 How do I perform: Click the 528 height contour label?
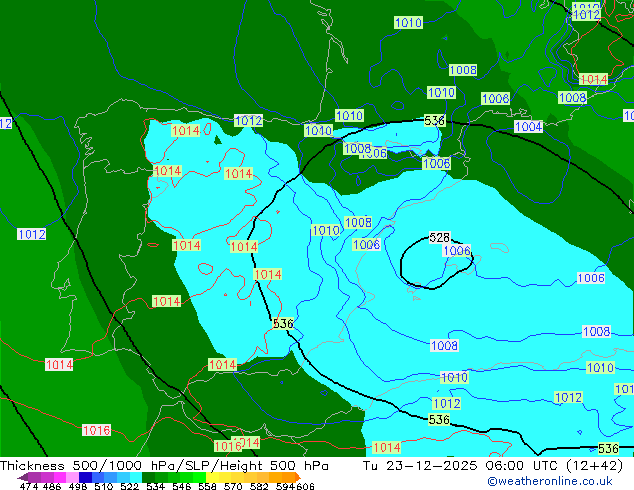pyautogui.click(x=440, y=237)
